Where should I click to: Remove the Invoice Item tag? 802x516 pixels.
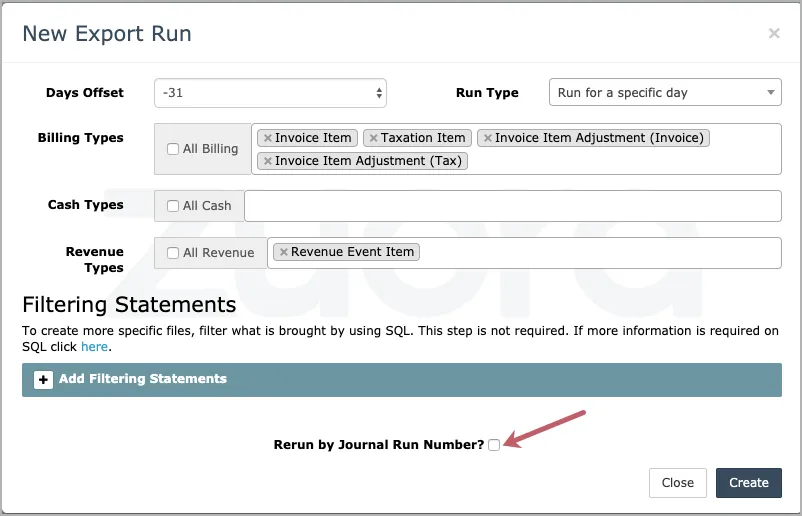point(268,138)
